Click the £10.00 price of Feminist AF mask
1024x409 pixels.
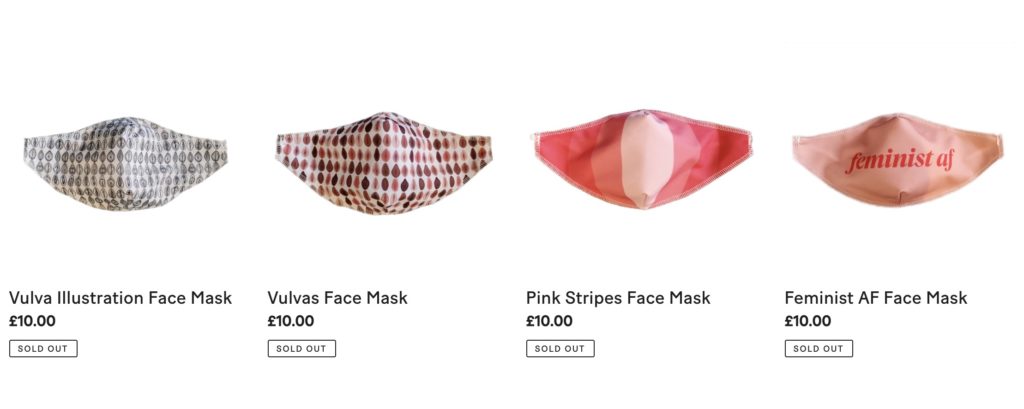pyautogui.click(x=808, y=321)
